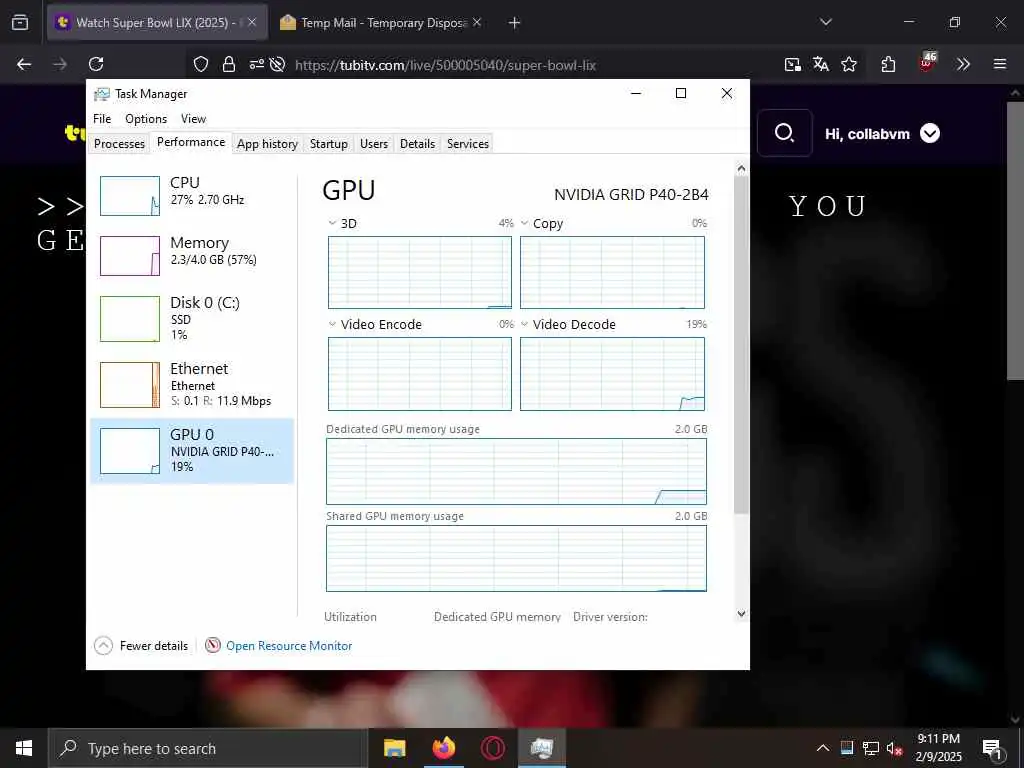Click the translate page icon
The width and height of the screenshot is (1024, 768).
tap(821, 64)
